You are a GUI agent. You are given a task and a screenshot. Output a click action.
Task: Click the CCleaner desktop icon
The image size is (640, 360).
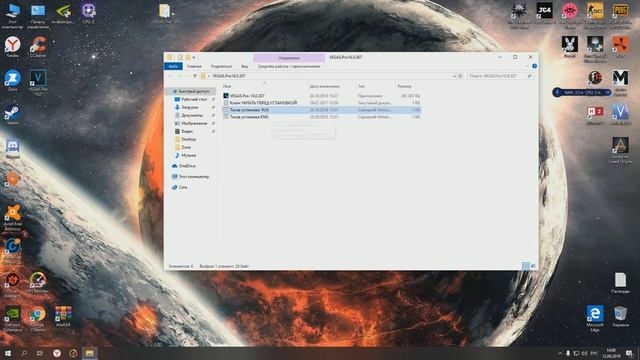[x=38, y=46]
